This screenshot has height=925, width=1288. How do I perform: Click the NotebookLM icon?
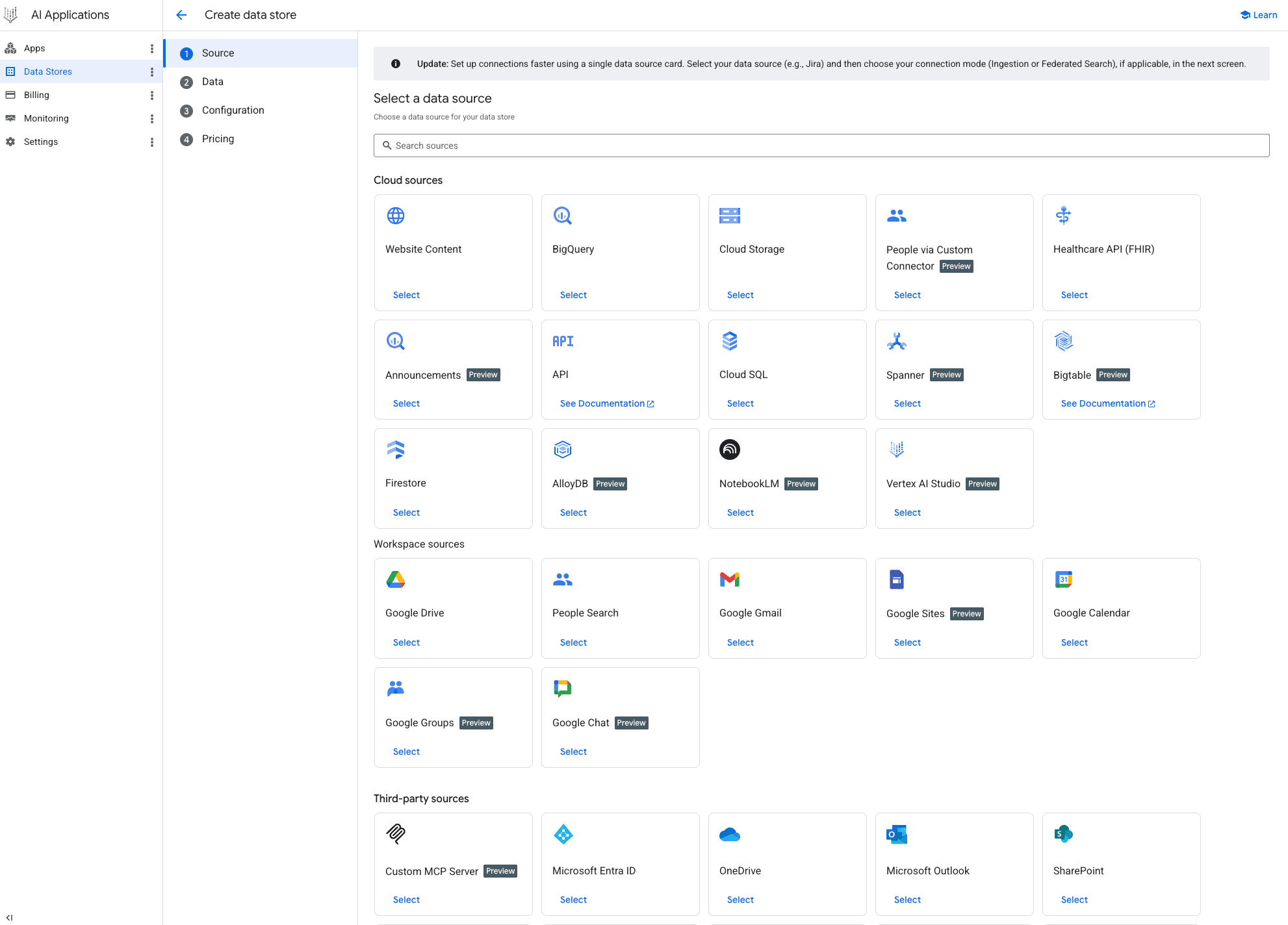click(x=730, y=450)
